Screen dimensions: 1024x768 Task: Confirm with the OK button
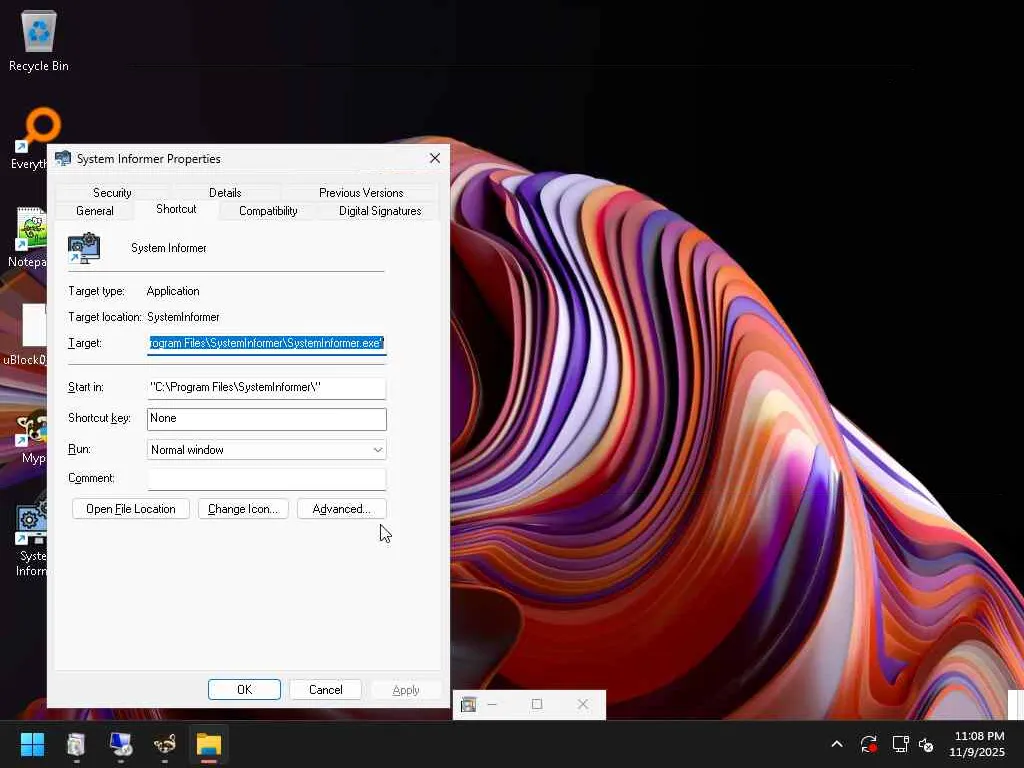[x=244, y=690]
